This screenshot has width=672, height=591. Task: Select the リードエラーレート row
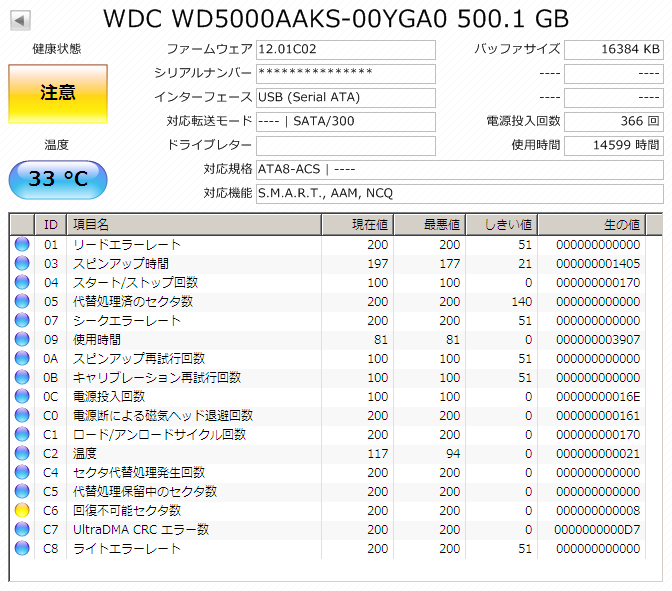(x=328, y=244)
